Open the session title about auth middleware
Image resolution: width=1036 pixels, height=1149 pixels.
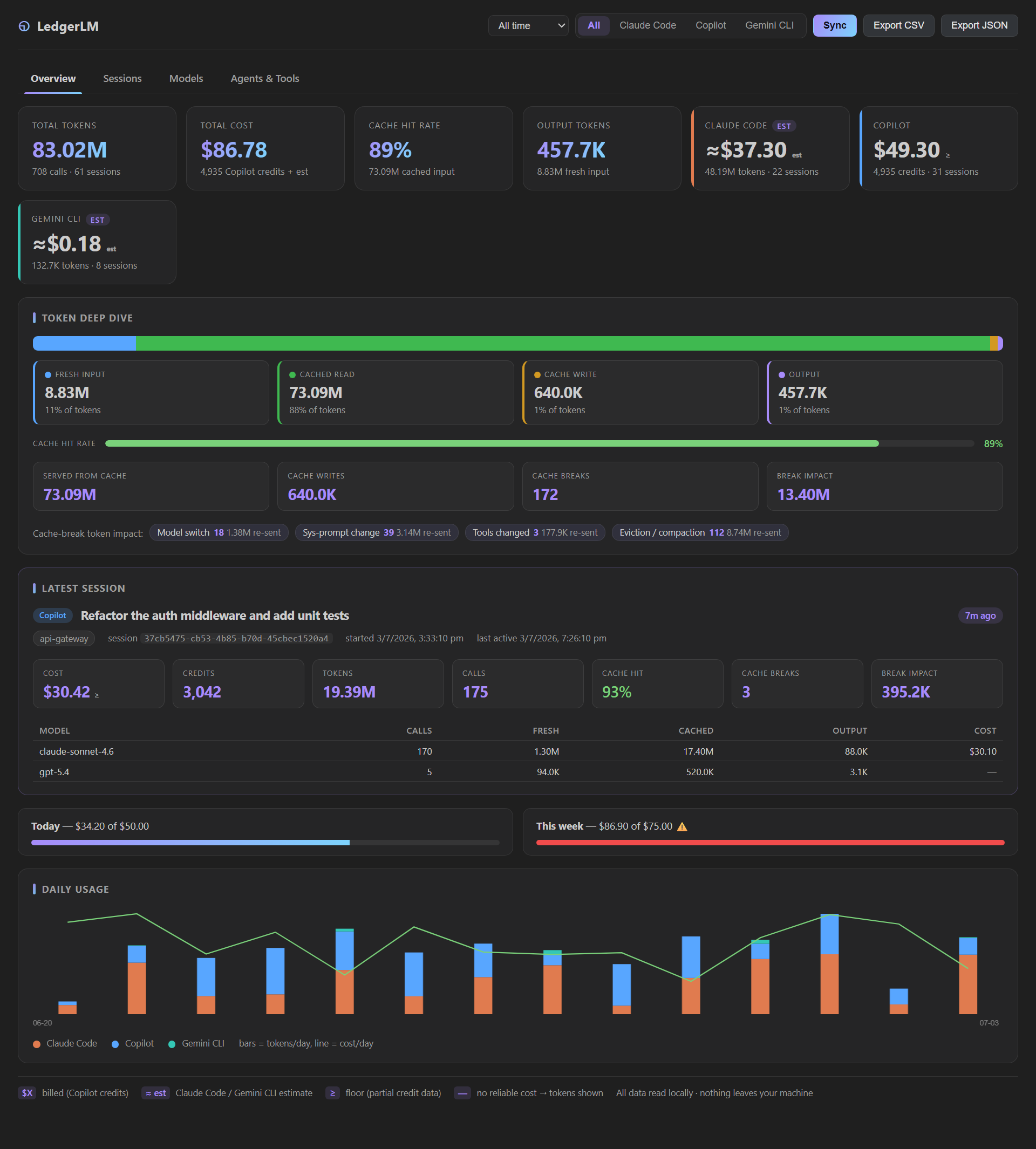click(215, 615)
